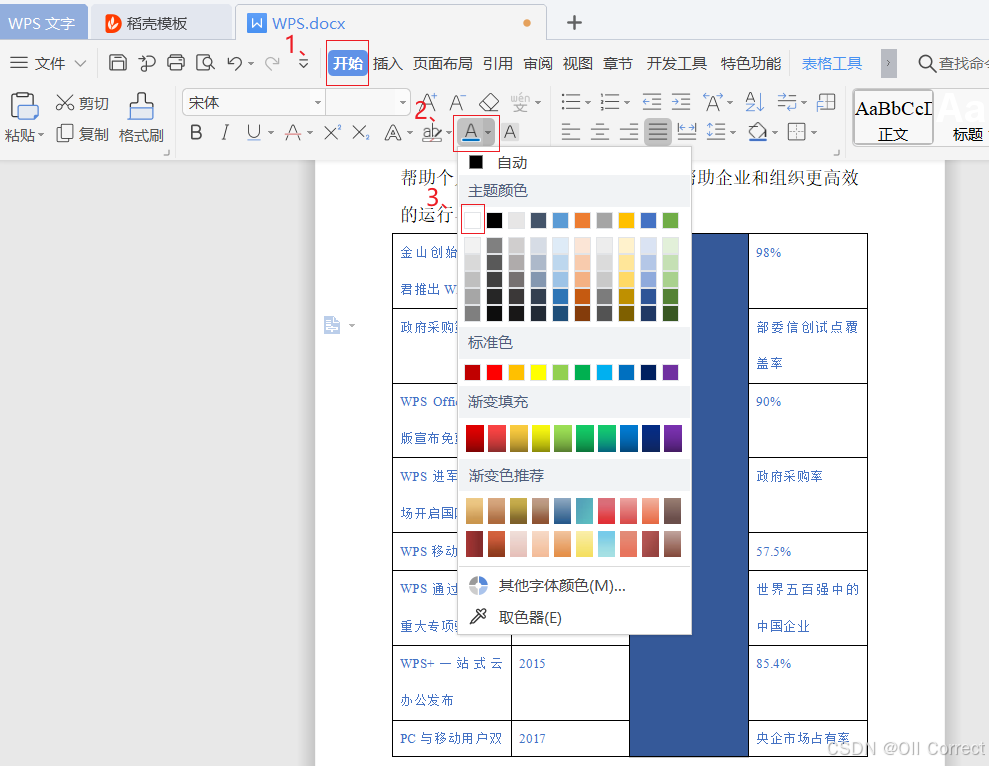989x766 pixels.
Task: Choose 自动 automatic font color
Action: pyautogui.click(x=574, y=162)
